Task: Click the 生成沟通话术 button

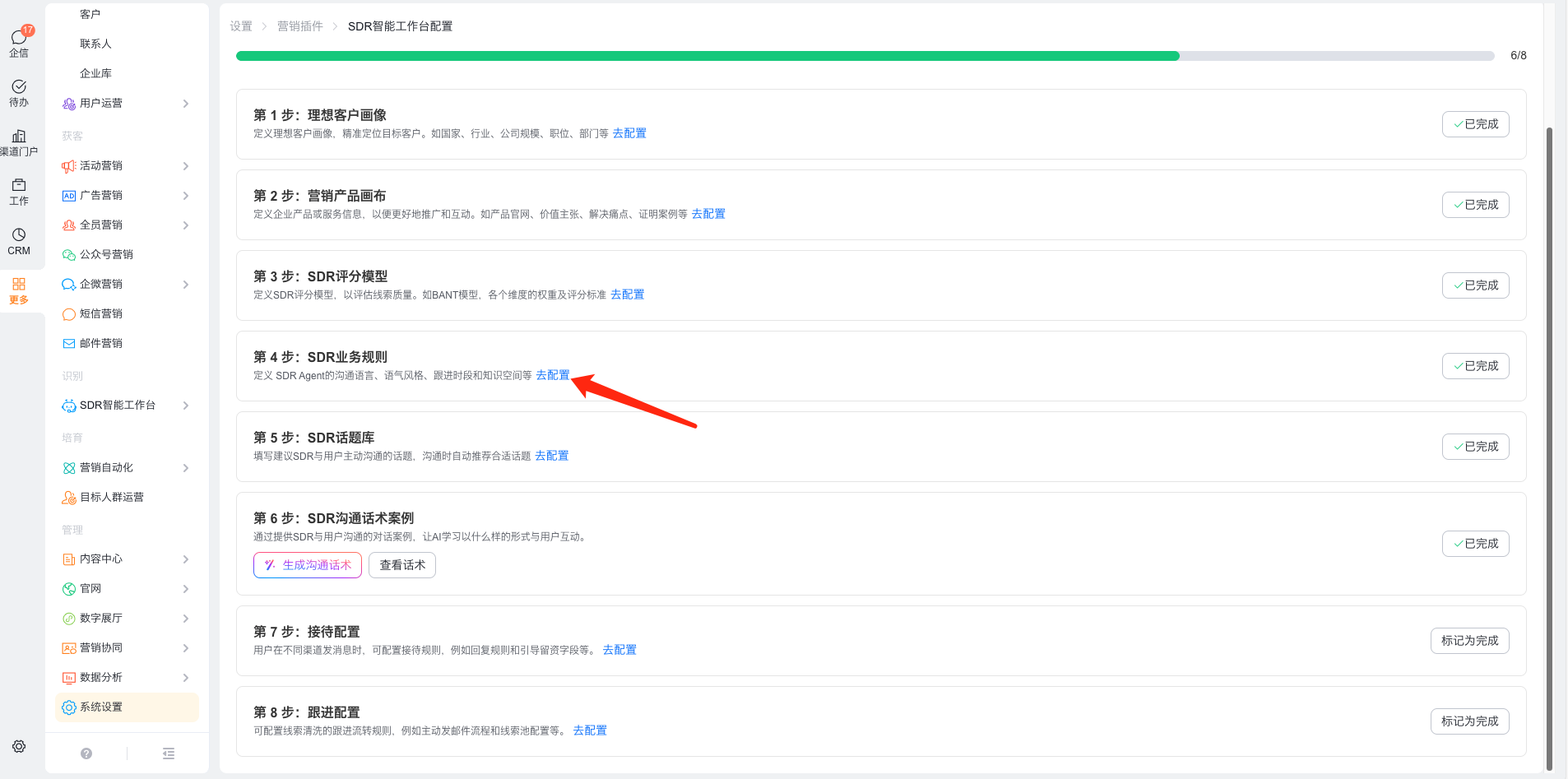Action: 308,565
